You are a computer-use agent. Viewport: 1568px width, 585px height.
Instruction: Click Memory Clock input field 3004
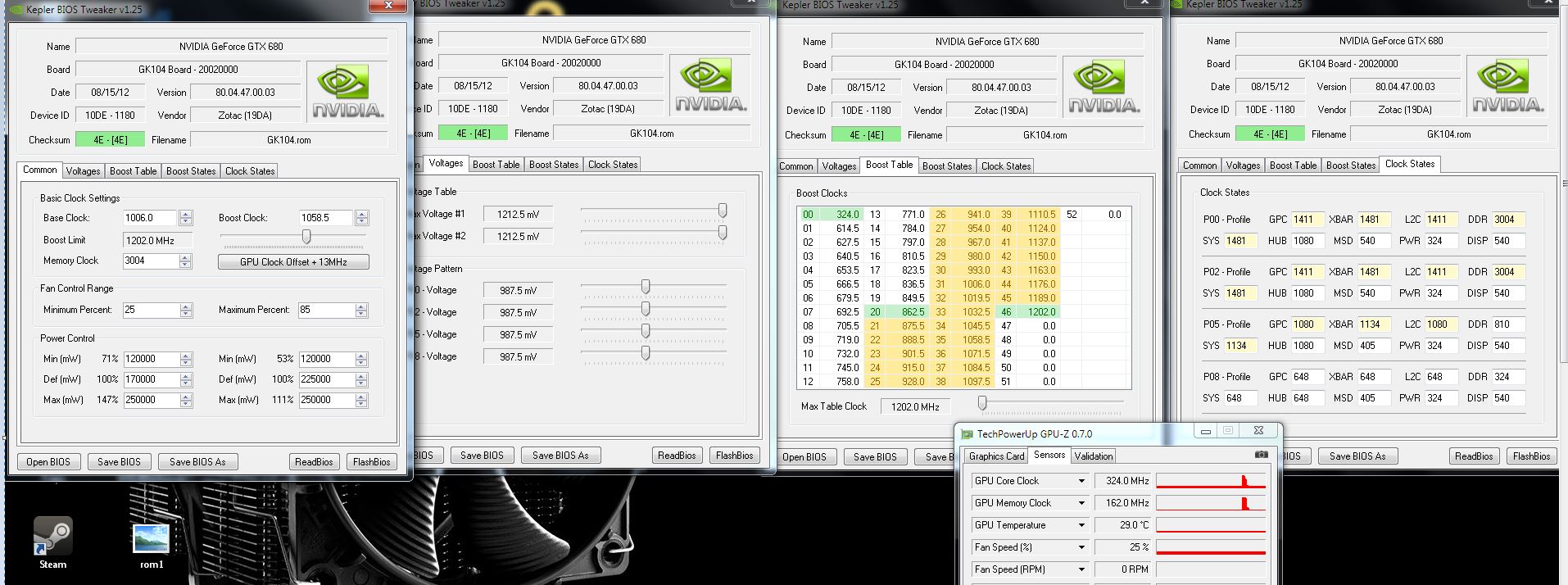(x=151, y=261)
